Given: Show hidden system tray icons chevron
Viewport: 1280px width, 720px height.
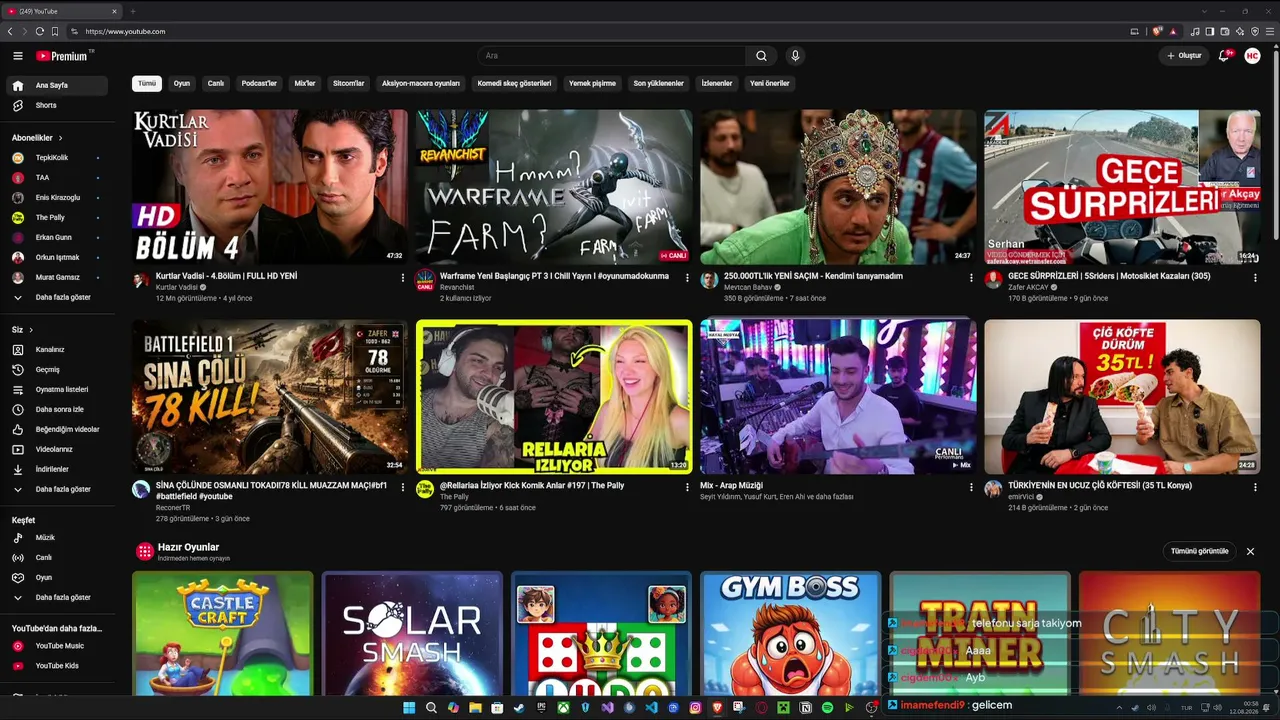Looking at the screenshot, I should [1119, 708].
